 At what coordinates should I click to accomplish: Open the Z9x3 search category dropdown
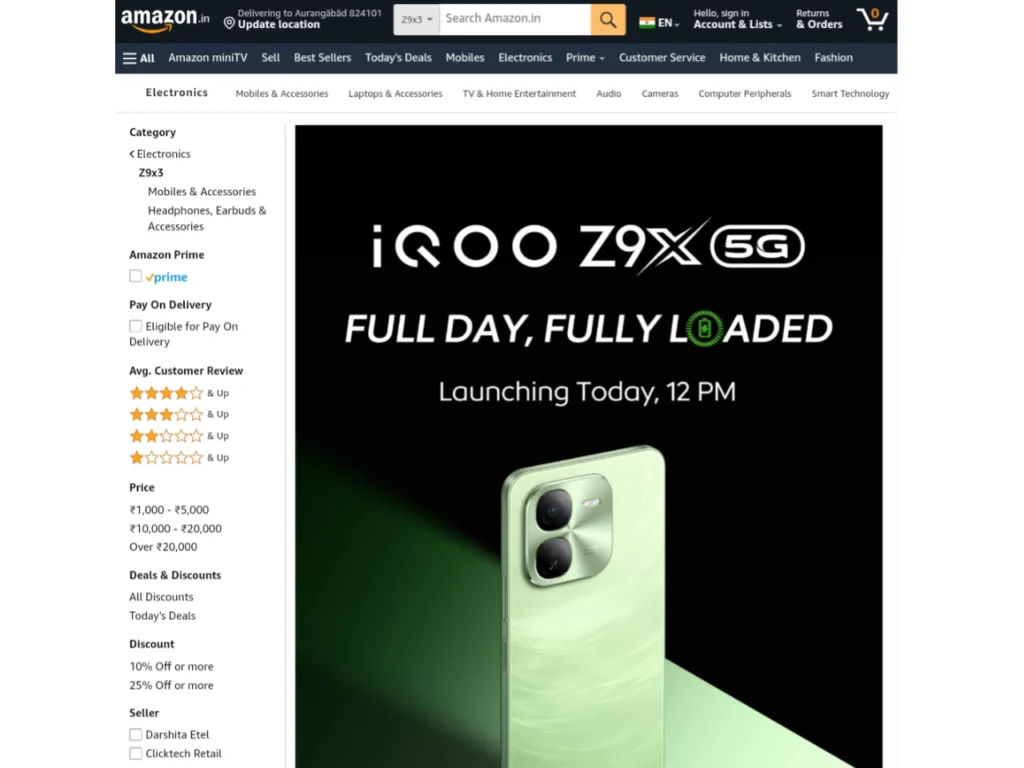click(417, 20)
